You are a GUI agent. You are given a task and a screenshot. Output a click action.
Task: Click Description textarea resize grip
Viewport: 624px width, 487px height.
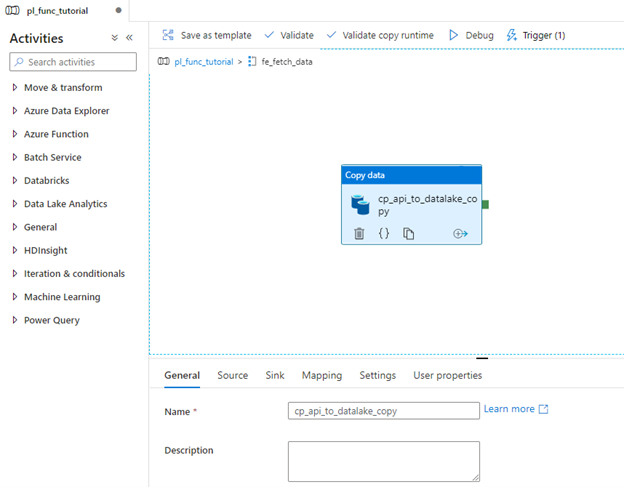click(x=476, y=477)
